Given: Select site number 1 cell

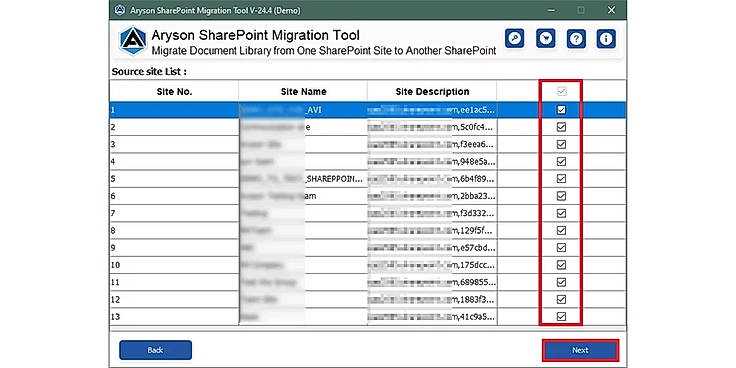Looking at the screenshot, I should click(x=174, y=110).
